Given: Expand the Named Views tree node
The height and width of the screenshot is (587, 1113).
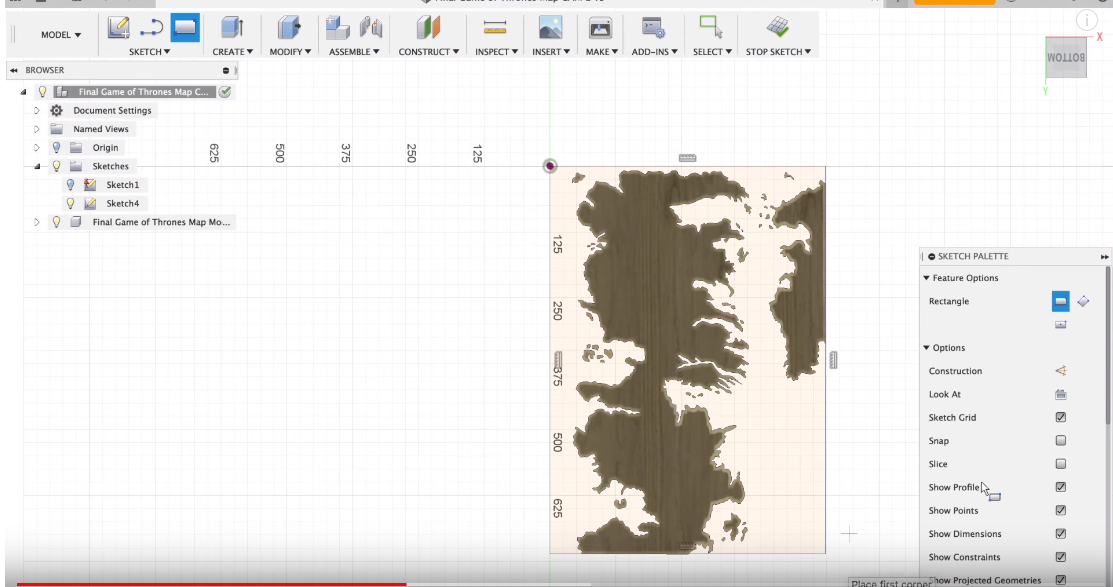Looking at the screenshot, I should coord(37,129).
